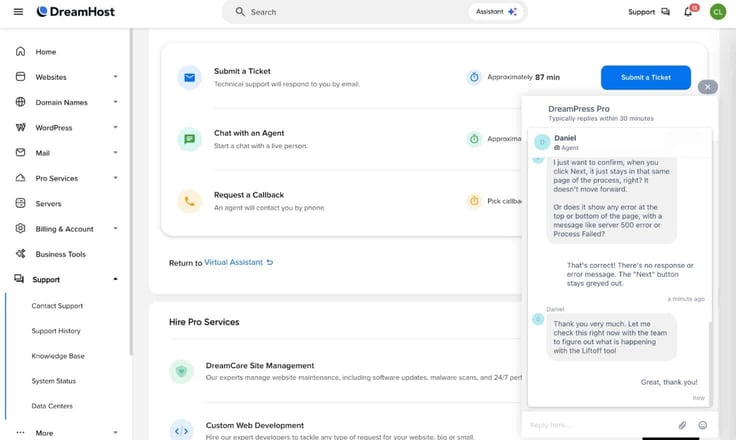736x440 pixels.
Task: Expand the Billing & Account menu arrow
Action: 115,229
